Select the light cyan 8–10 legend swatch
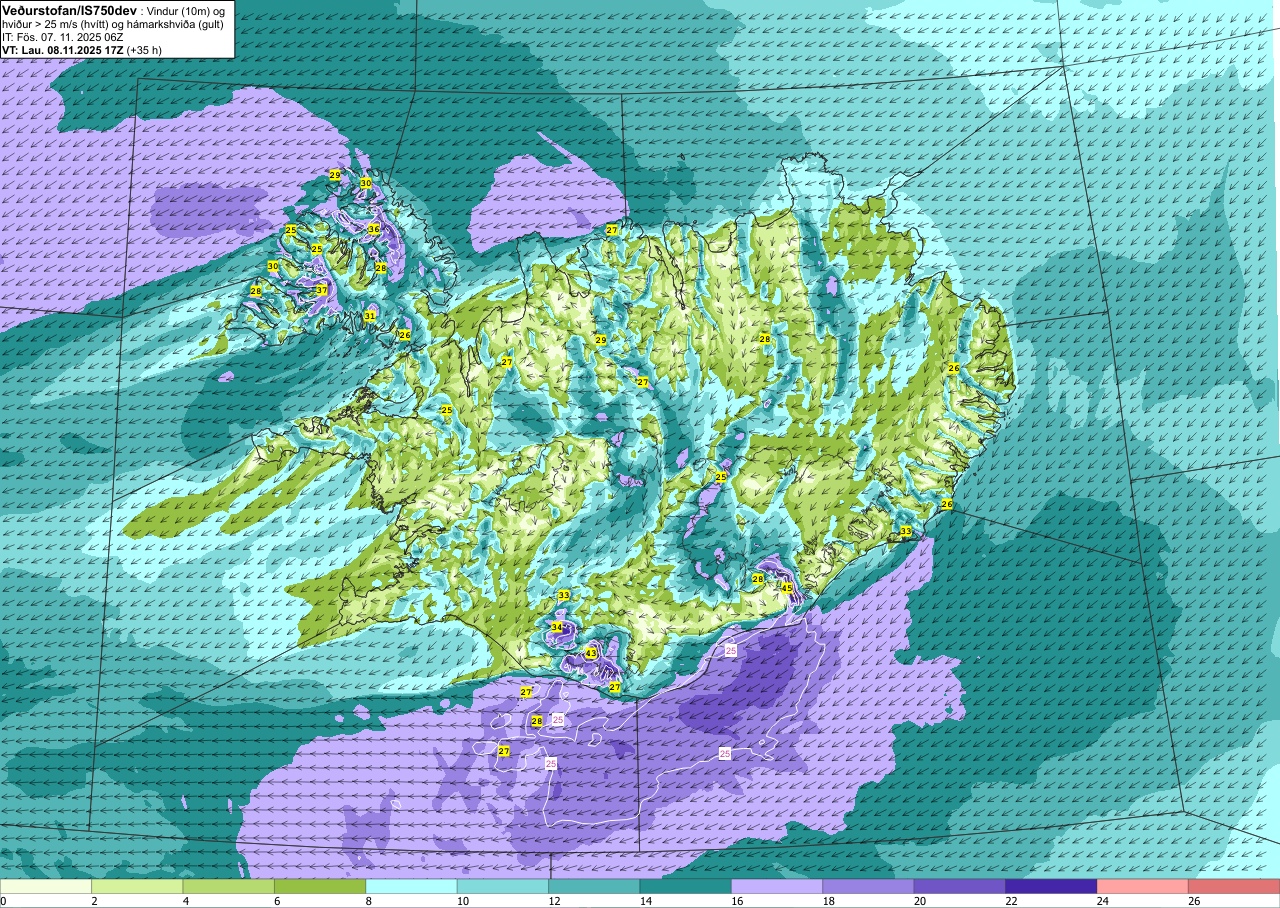This screenshot has height=908, width=1280. [x=411, y=886]
